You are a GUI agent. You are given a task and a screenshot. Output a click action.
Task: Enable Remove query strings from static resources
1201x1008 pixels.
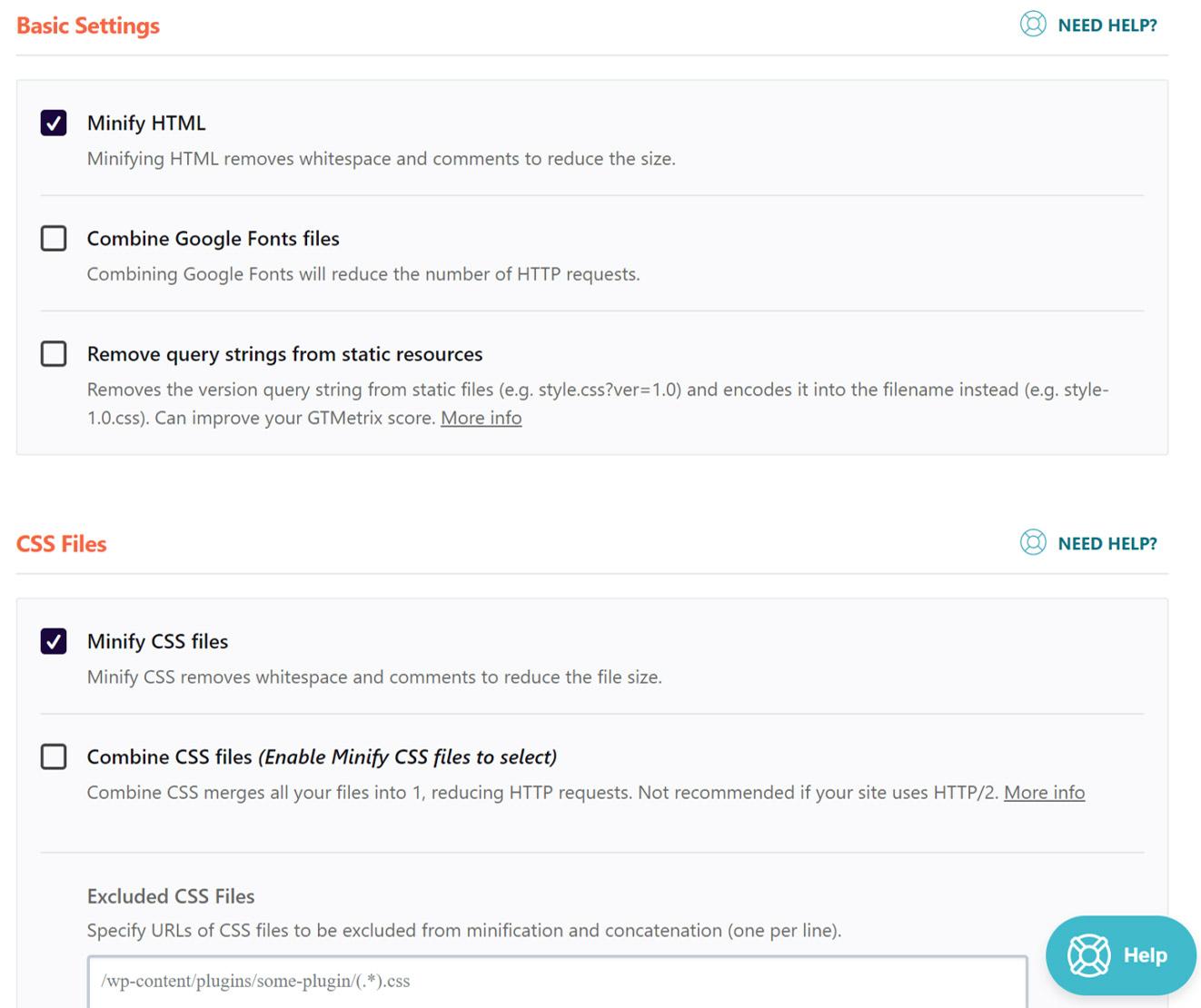54,353
